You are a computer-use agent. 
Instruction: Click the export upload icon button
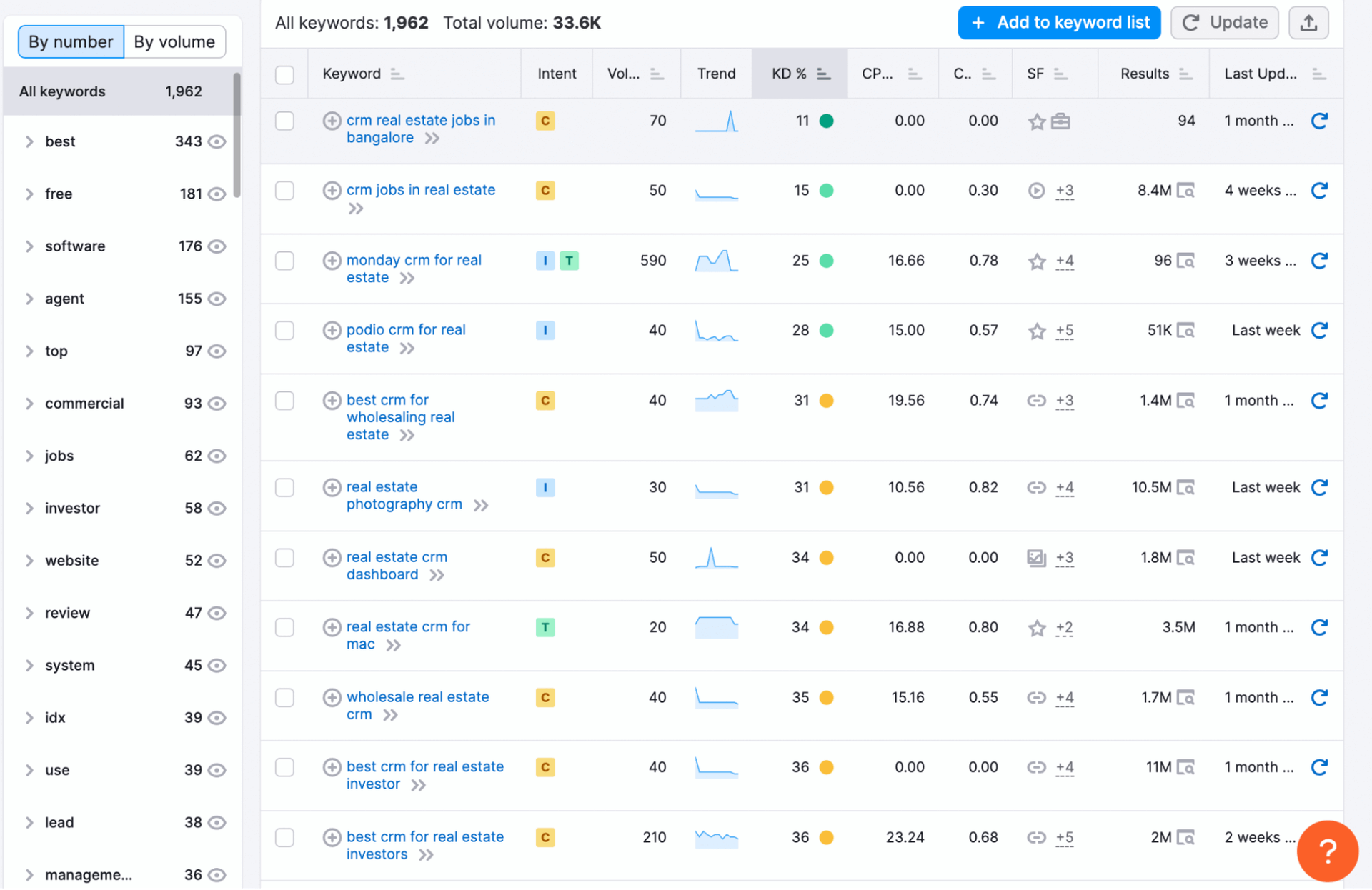(1308, 23)
